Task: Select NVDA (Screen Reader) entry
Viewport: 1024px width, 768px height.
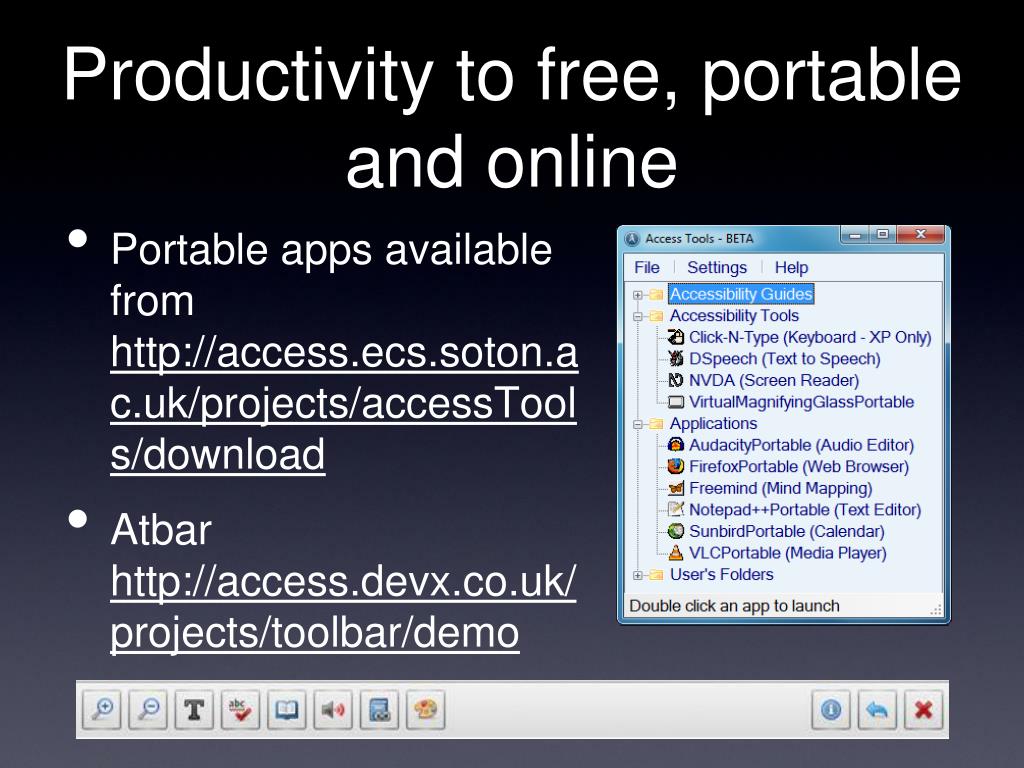Action: coord(774,380)
